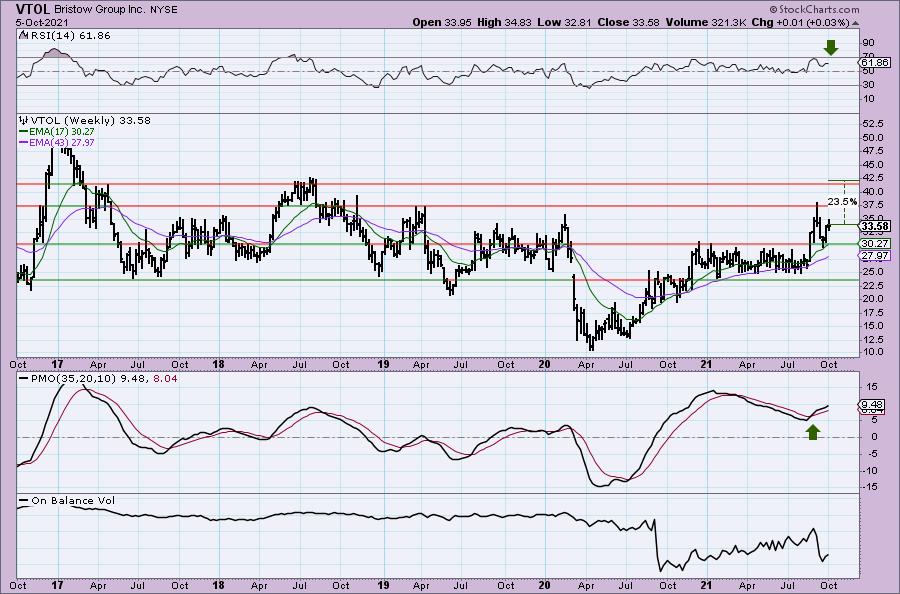The width and height of the screenshot is (900, 594).
Task: Click the Chg +0.01 (+0.03%) value
Action: pos(801,22)
